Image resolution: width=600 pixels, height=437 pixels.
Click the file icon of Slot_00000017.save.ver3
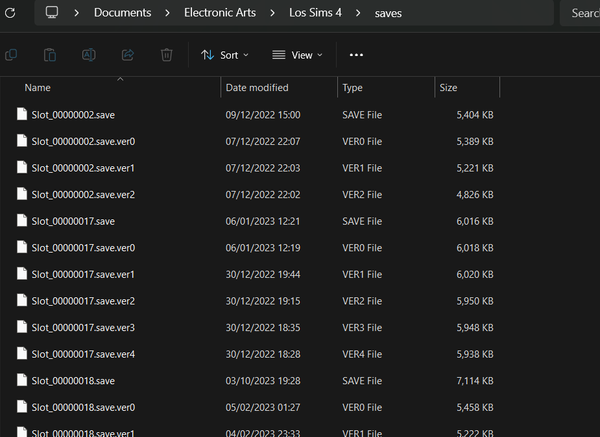pos(22,327)
